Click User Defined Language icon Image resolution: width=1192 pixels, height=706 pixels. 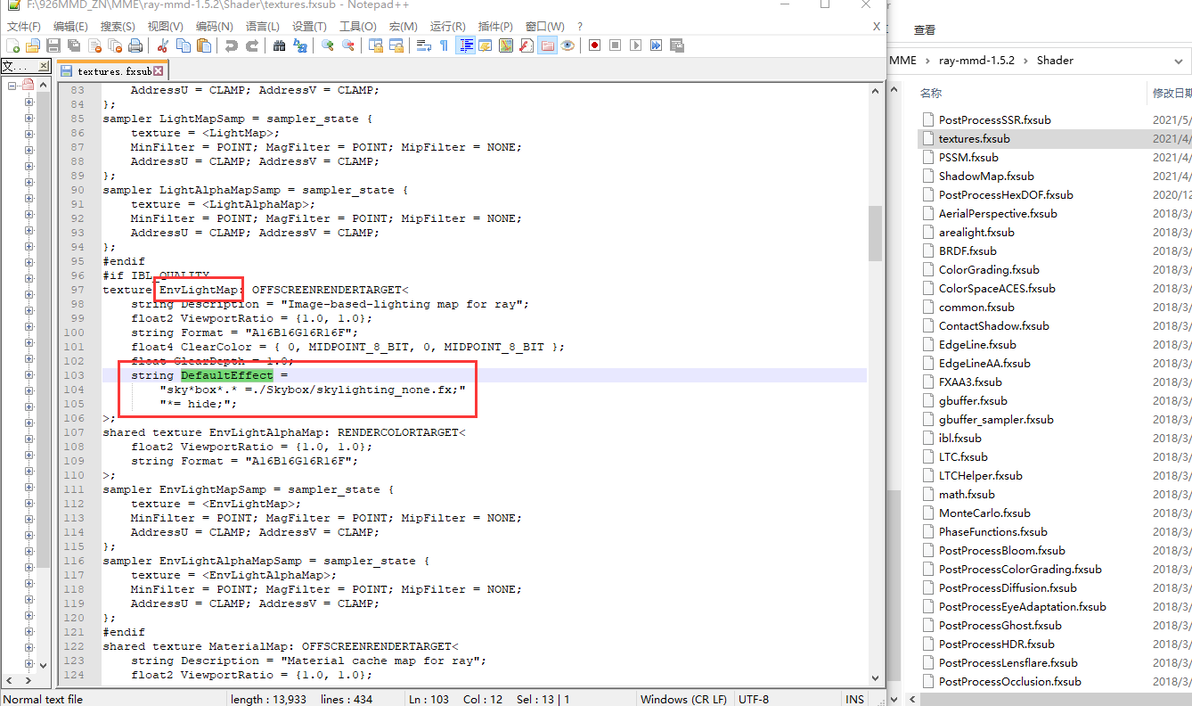tap(485, 46)
